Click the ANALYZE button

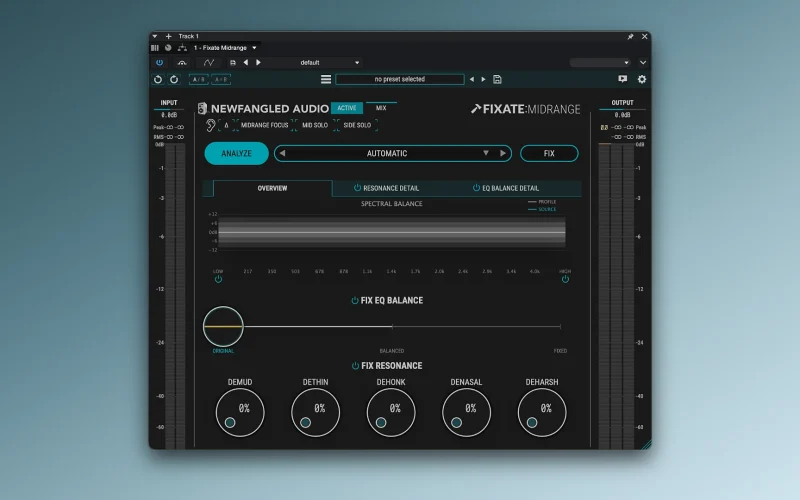coord(236,153)
